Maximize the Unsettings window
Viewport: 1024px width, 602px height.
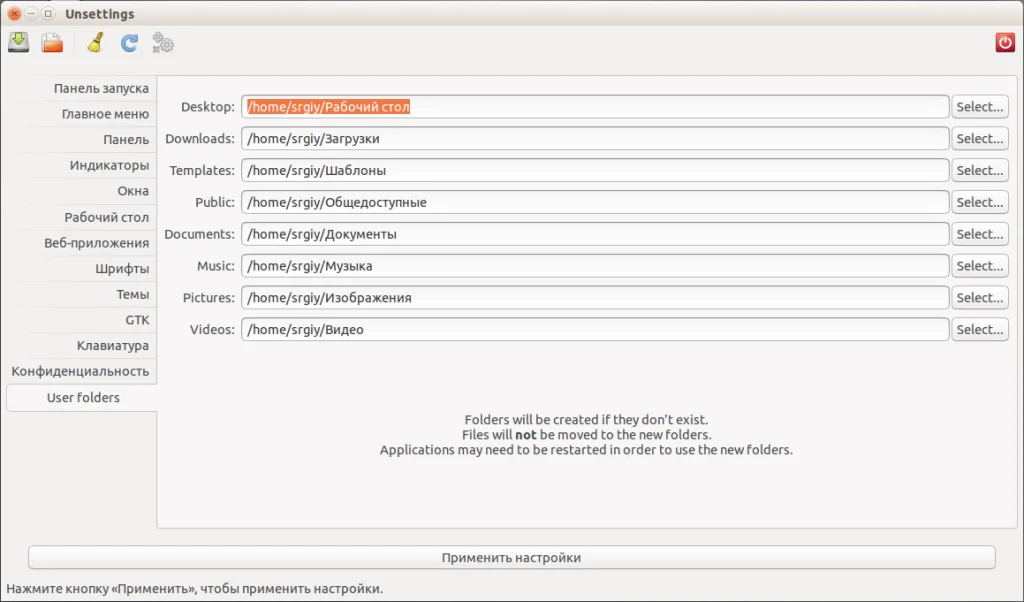pyautogui.click(x=48, y=13)
